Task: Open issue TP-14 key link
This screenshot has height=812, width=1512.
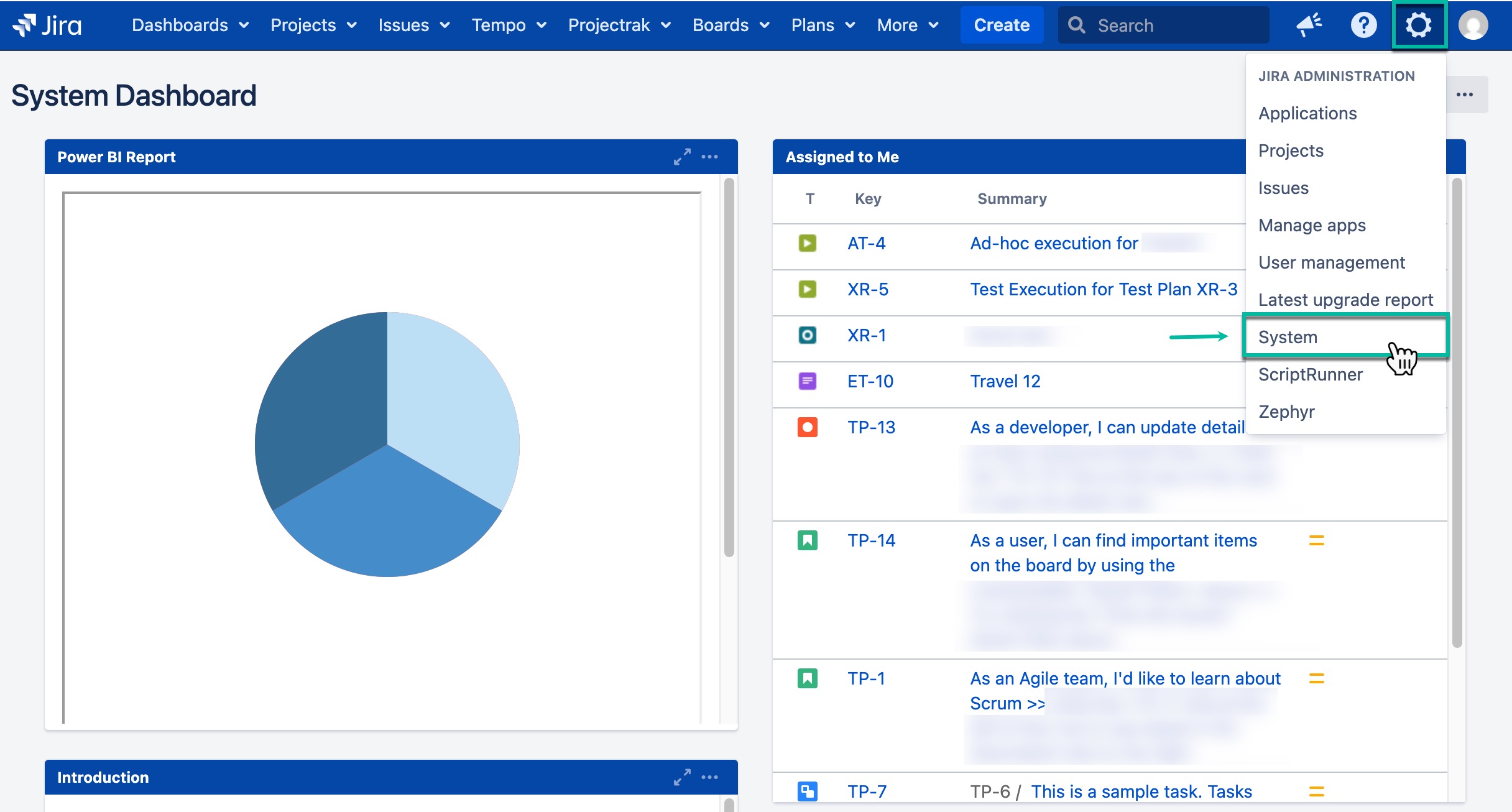Action: click(872, 540)
